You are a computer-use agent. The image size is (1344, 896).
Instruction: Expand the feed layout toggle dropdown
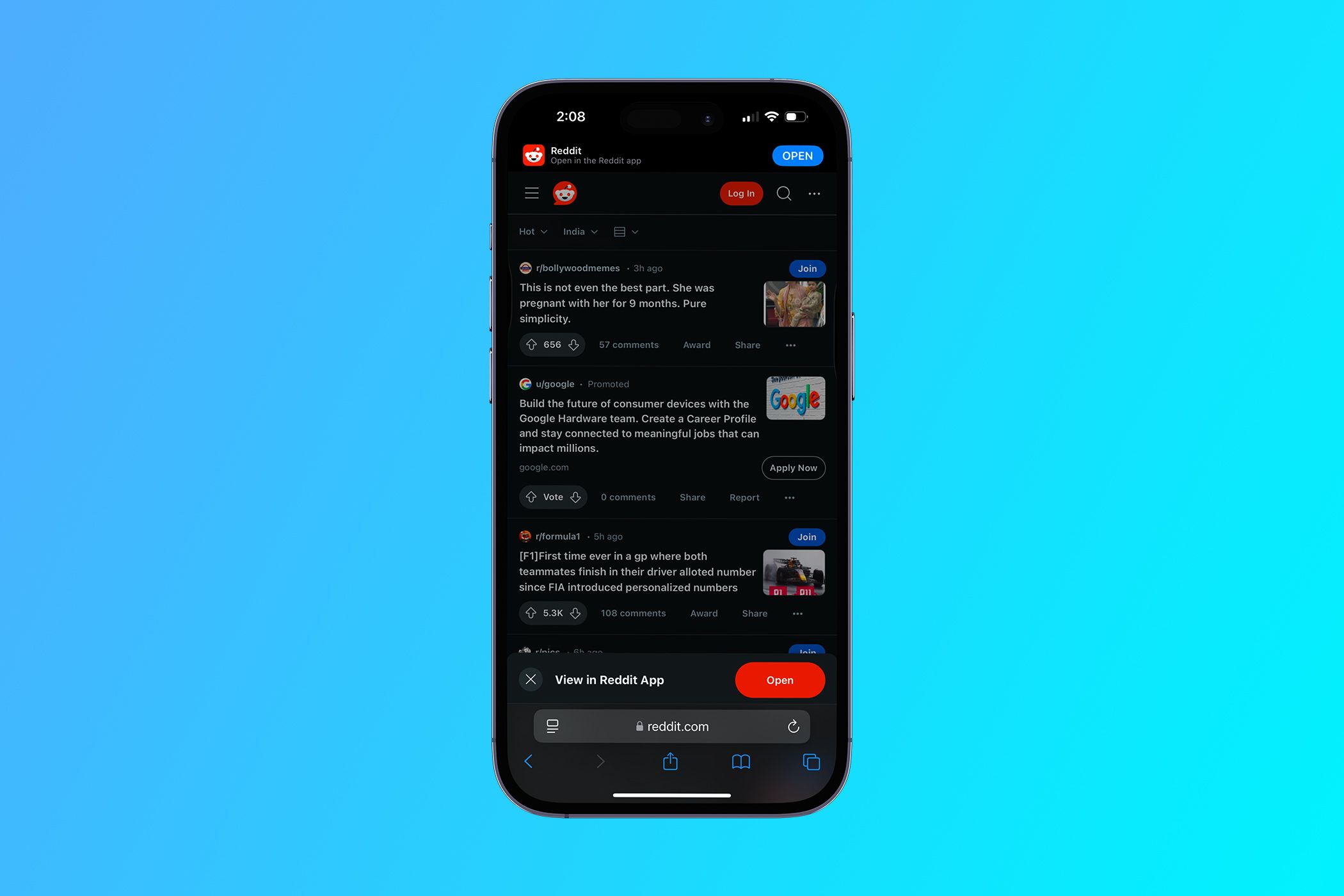pos(625,231)
